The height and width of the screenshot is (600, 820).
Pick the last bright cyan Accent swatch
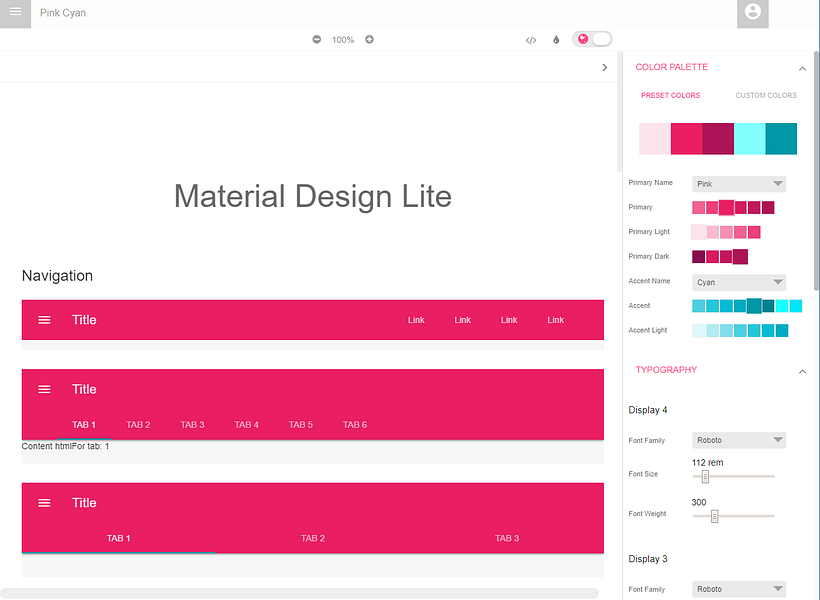pos(795,306)
